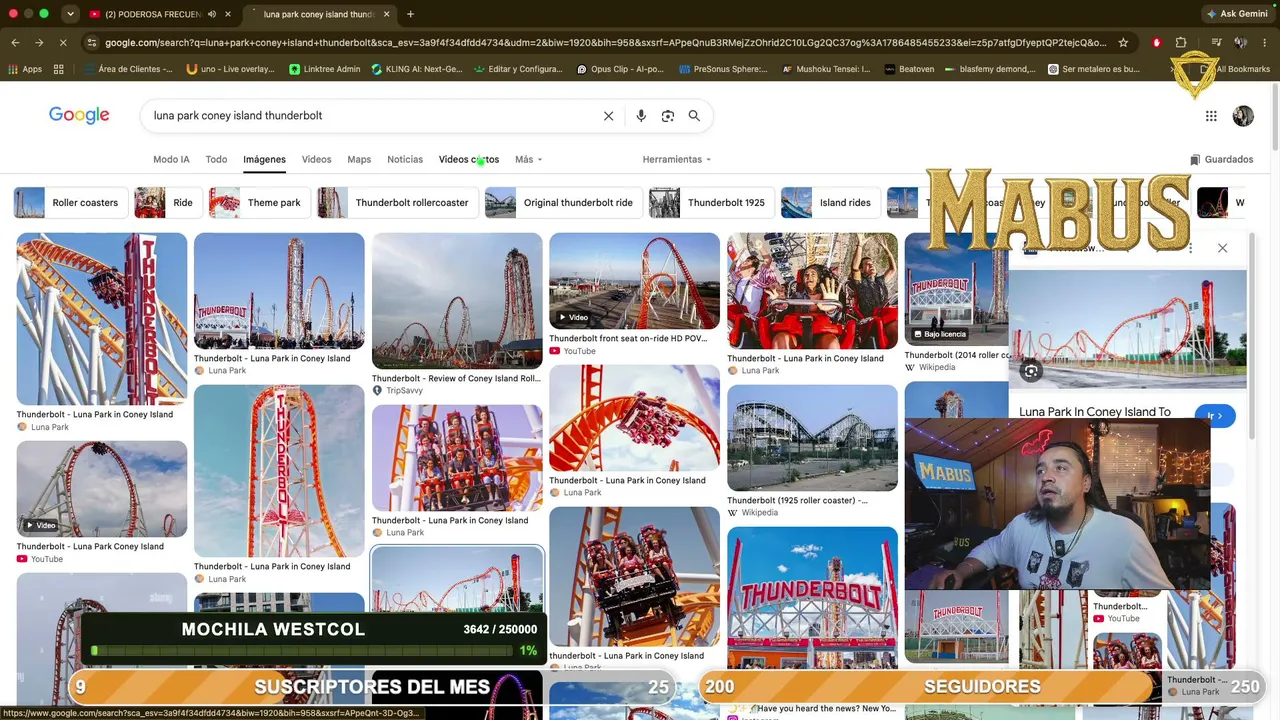The width and height of the screenshot is (1280, 720).
Task: Open Thunderbolt - Luna Park Coney Island YouTube video thumbnail
Action: [101, 488]
